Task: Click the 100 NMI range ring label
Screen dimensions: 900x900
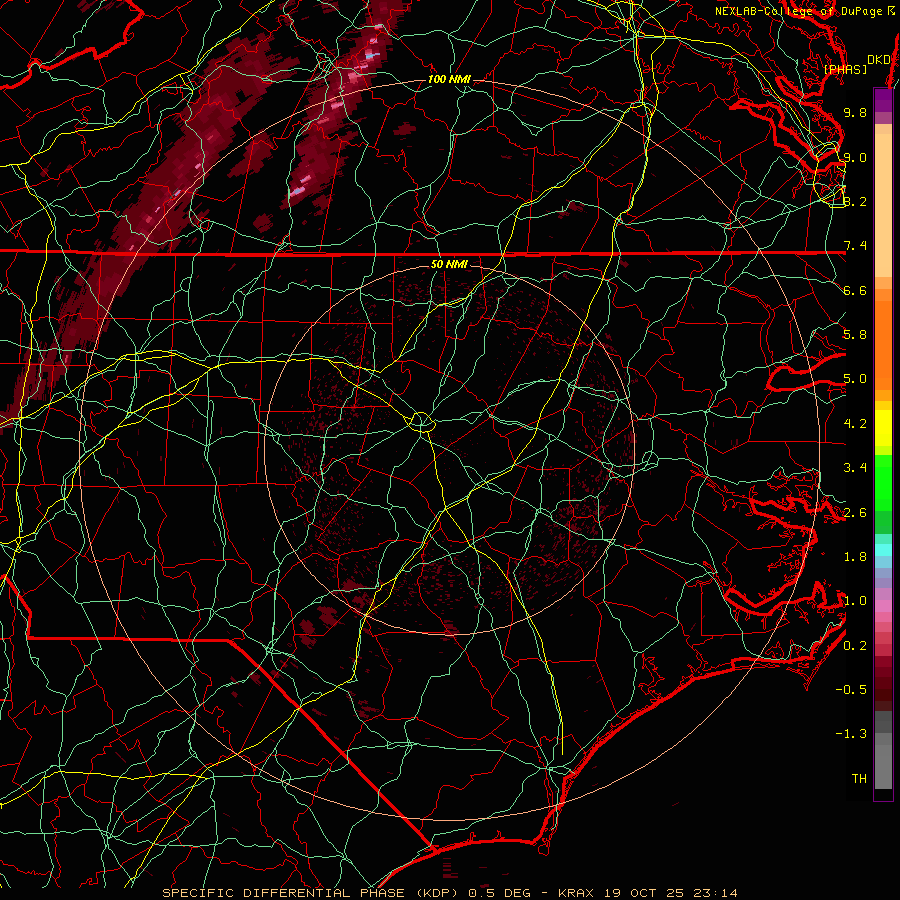Action: [x=449, y=79]
